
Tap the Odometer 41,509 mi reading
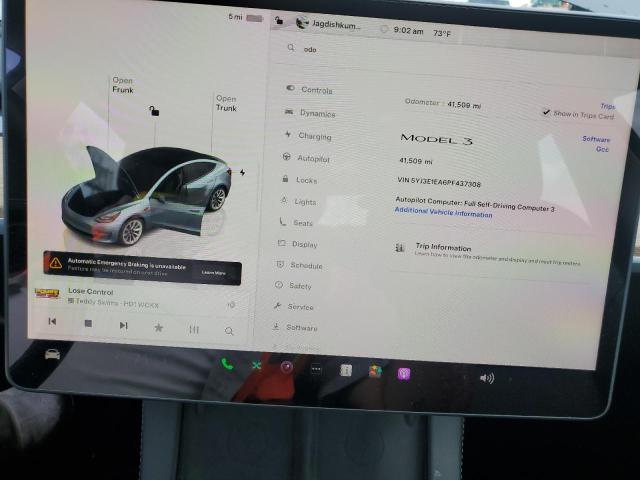[443, 103]
